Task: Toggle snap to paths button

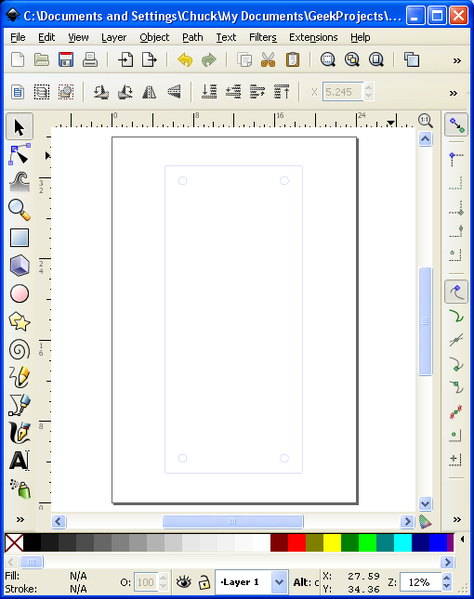Action: pos(456,316)
